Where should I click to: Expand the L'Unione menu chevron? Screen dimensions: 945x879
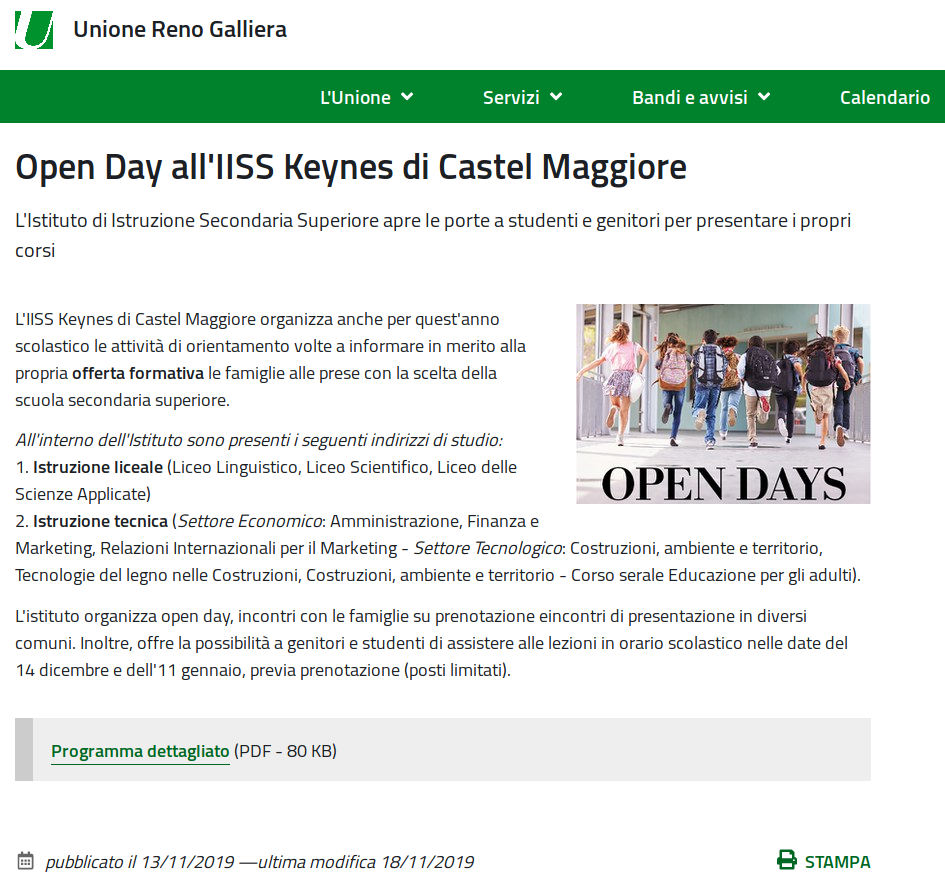pos(407,96)
